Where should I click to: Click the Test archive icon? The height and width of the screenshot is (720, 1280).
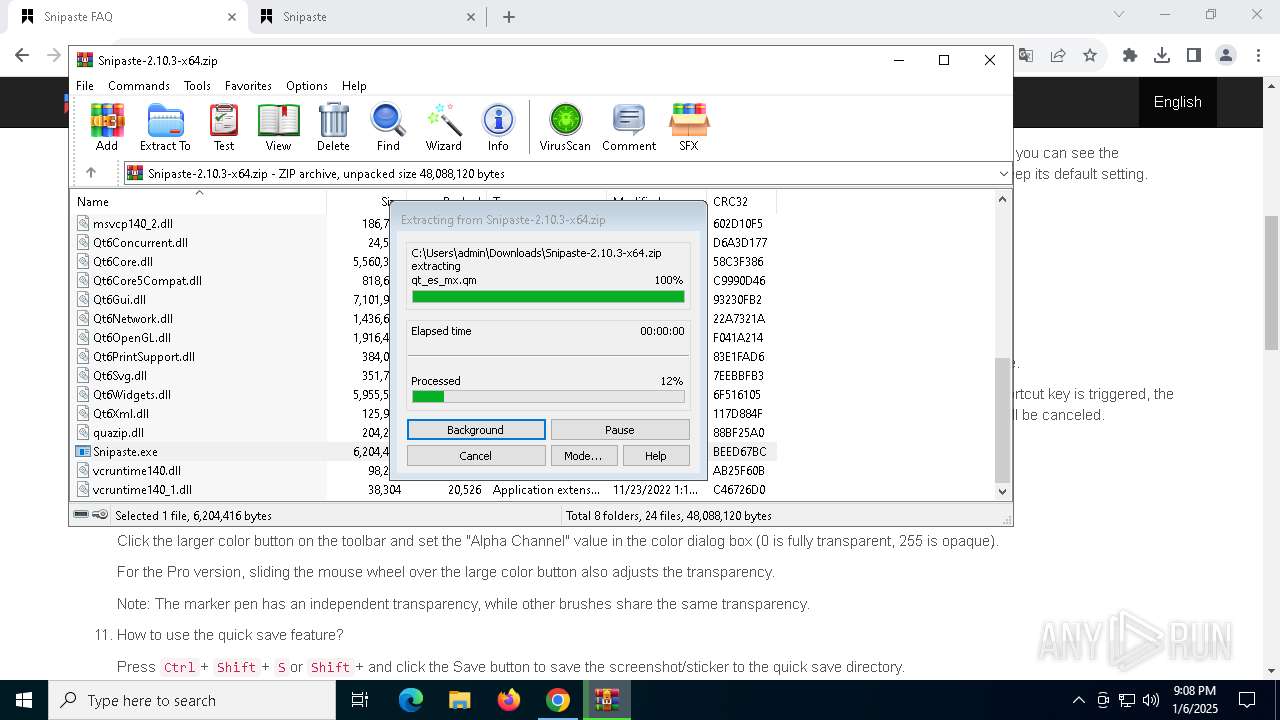point(224,127)
